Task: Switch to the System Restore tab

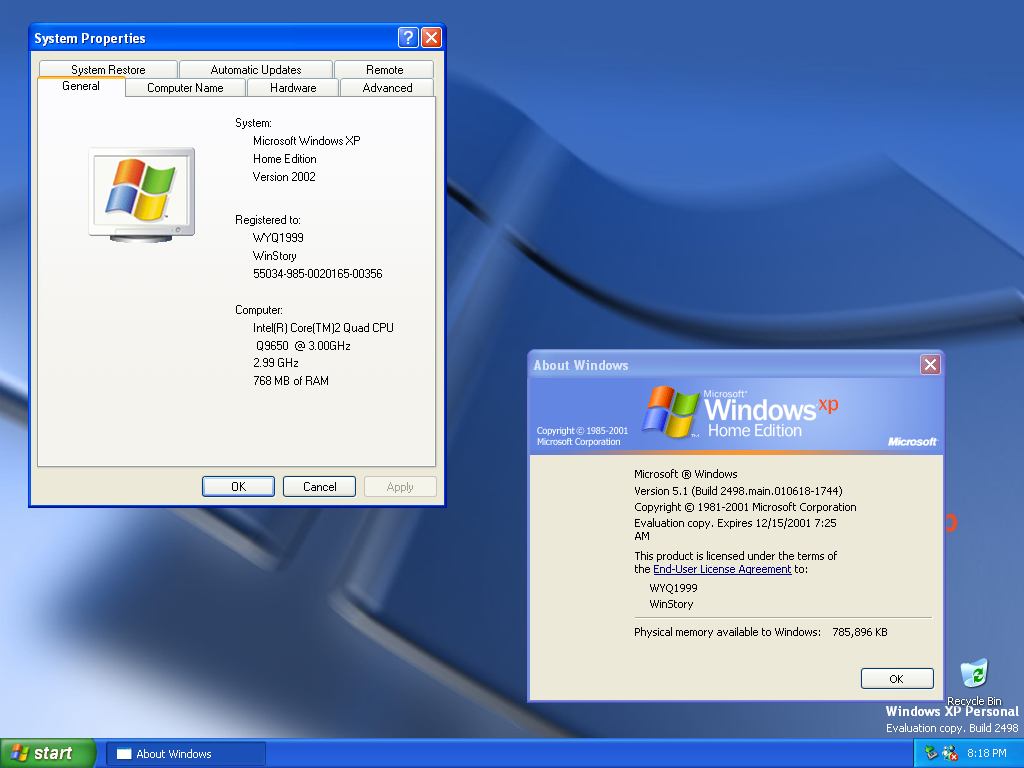Action: pyautogui.click(x=108, y=69)
